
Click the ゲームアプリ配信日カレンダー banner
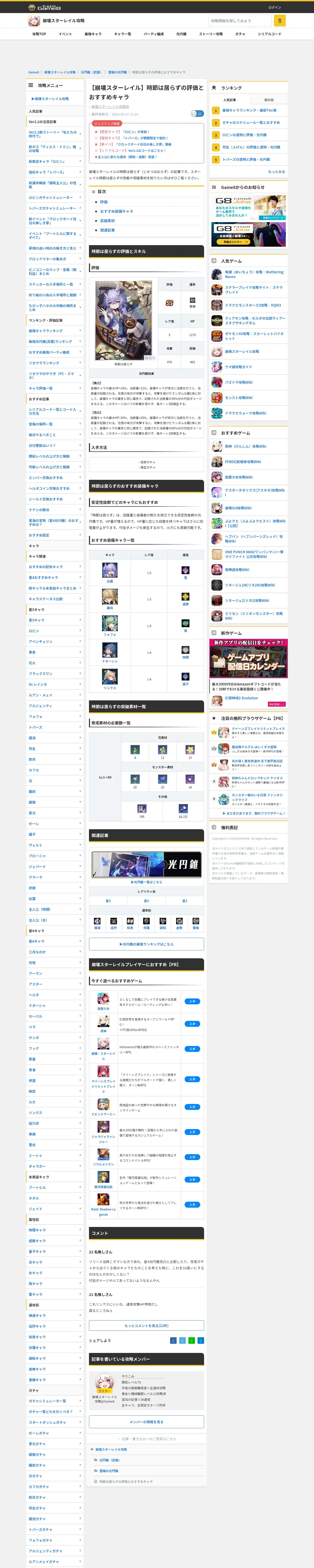(249, 658)
